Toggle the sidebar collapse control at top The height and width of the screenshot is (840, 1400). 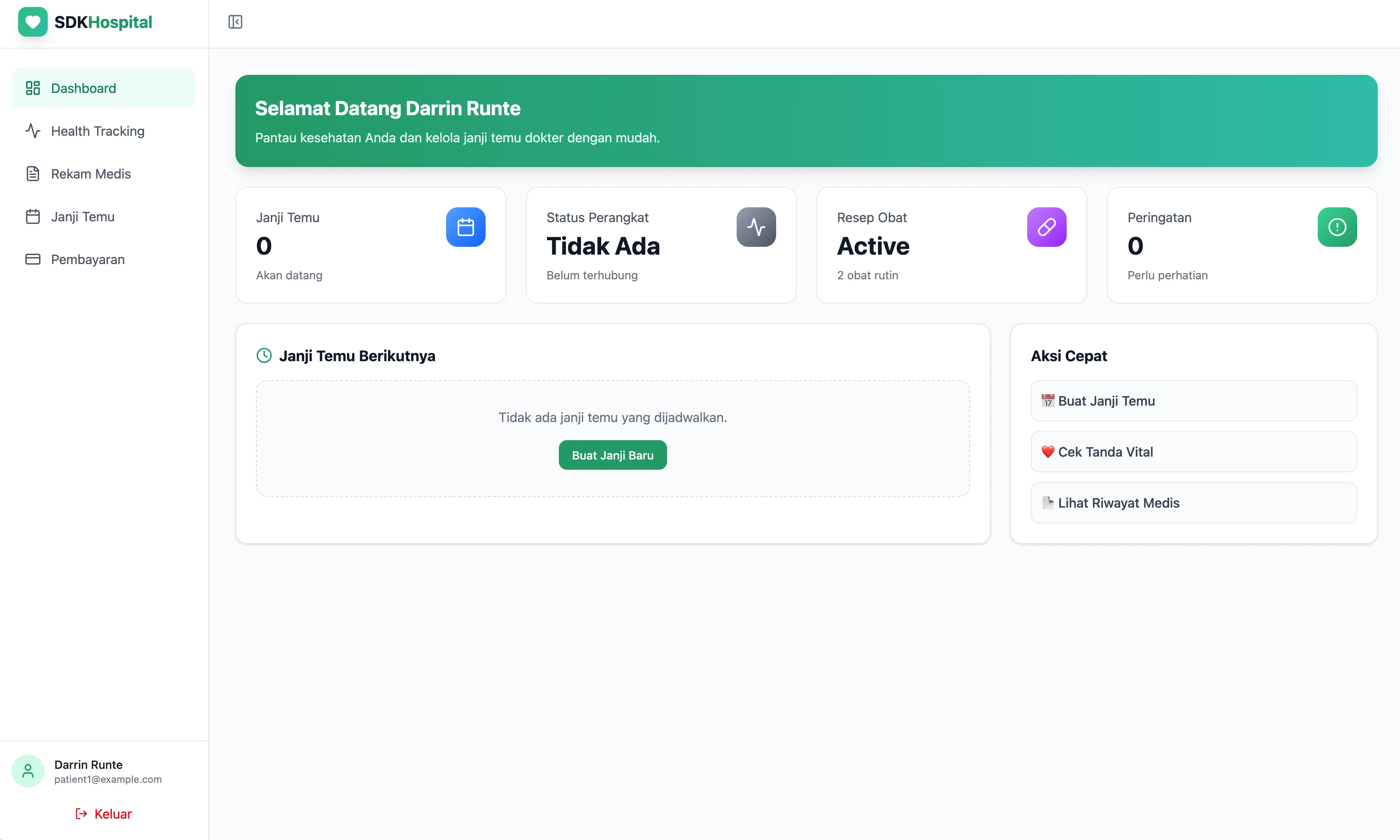coord(235,22)
